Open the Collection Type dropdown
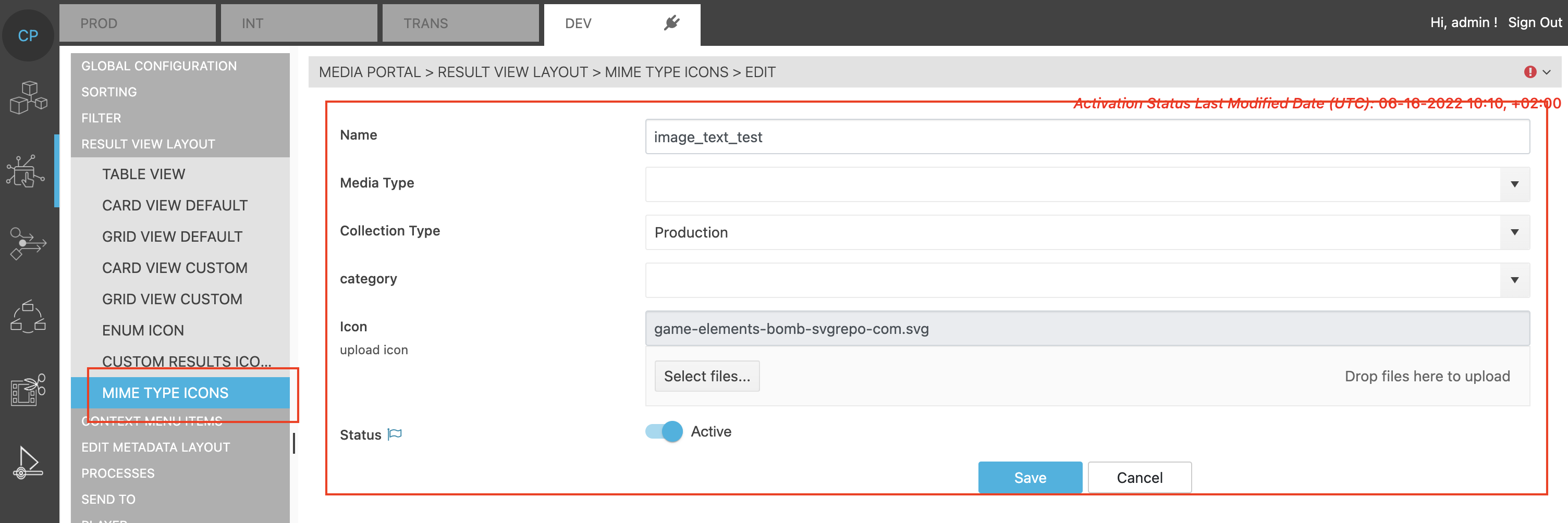The height and width of the screenshot is (523, 1568). click(x=1514, y=232)
